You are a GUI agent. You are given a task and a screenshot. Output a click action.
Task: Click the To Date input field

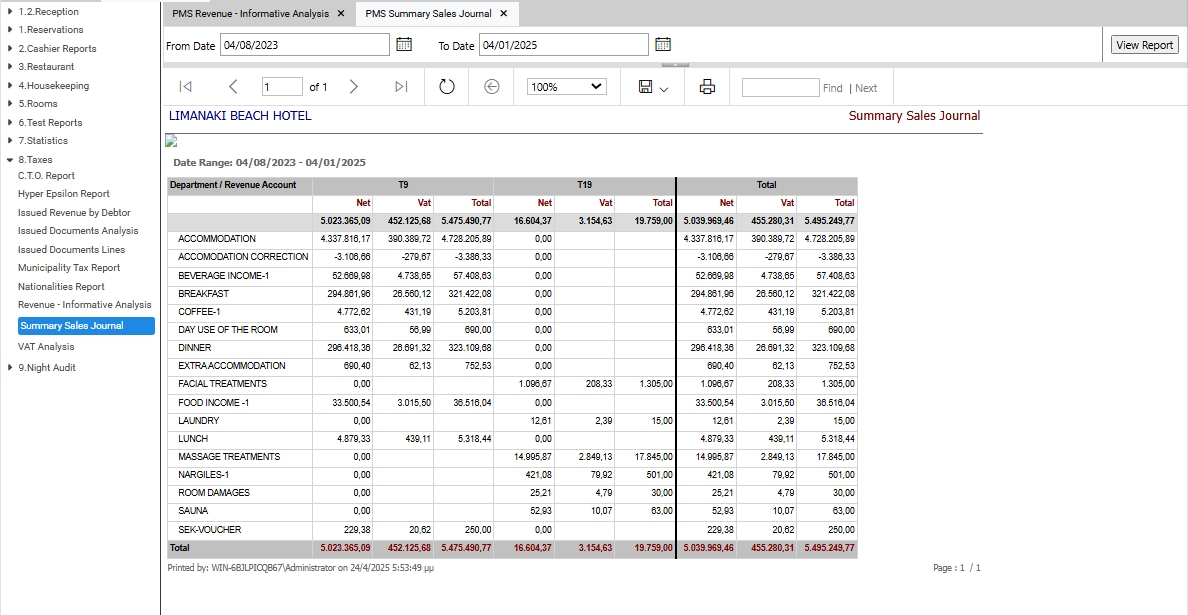(564, 45)
